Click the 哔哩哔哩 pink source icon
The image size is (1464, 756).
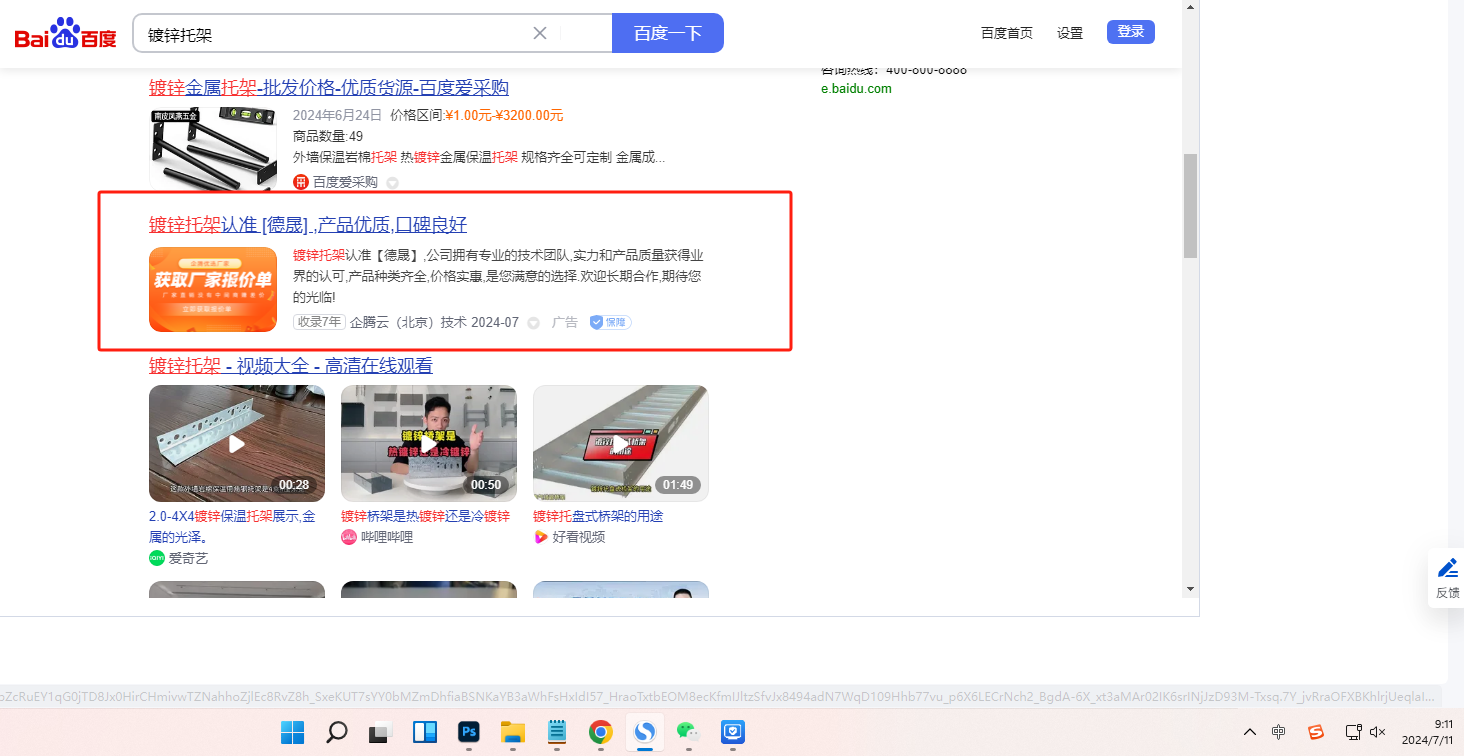[x=349, y=537]
